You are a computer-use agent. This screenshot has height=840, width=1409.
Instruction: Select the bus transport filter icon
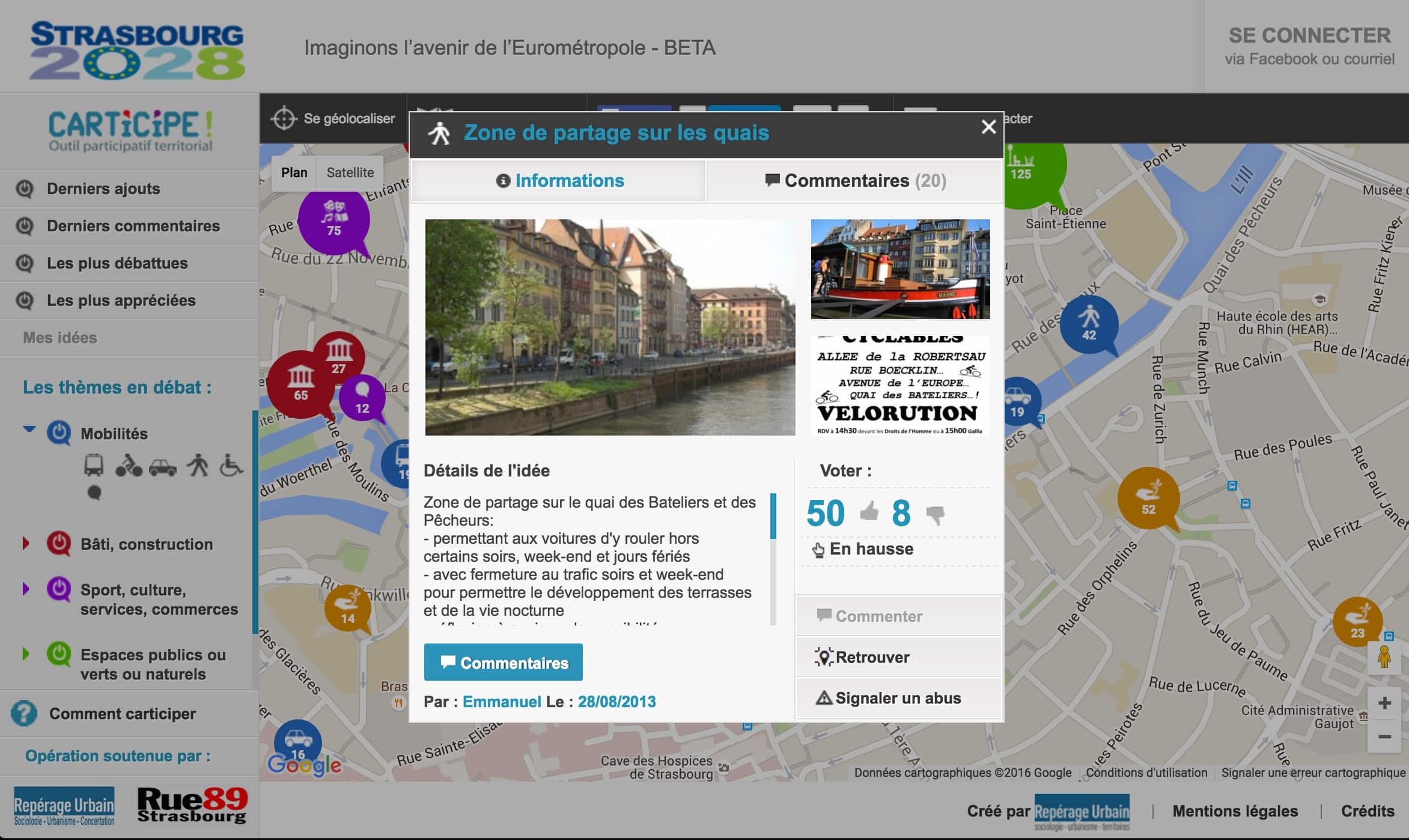pos(94,466)
